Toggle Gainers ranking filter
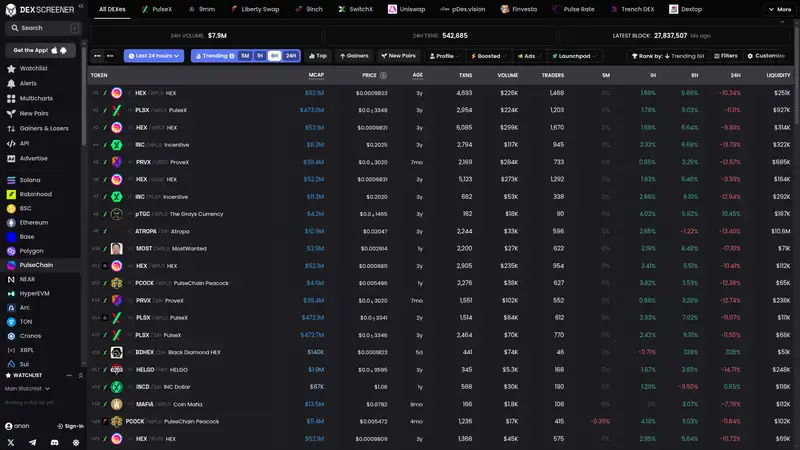This screenshot has width=800, height=450. coord(354,56)
